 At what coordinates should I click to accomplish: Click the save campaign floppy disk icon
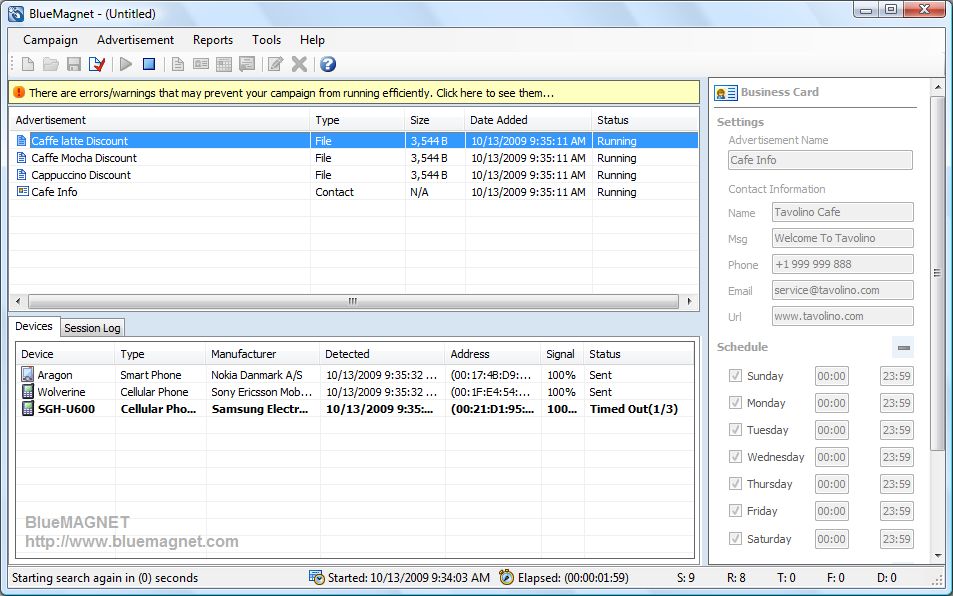pyautogui.click(x=74, y=65)
